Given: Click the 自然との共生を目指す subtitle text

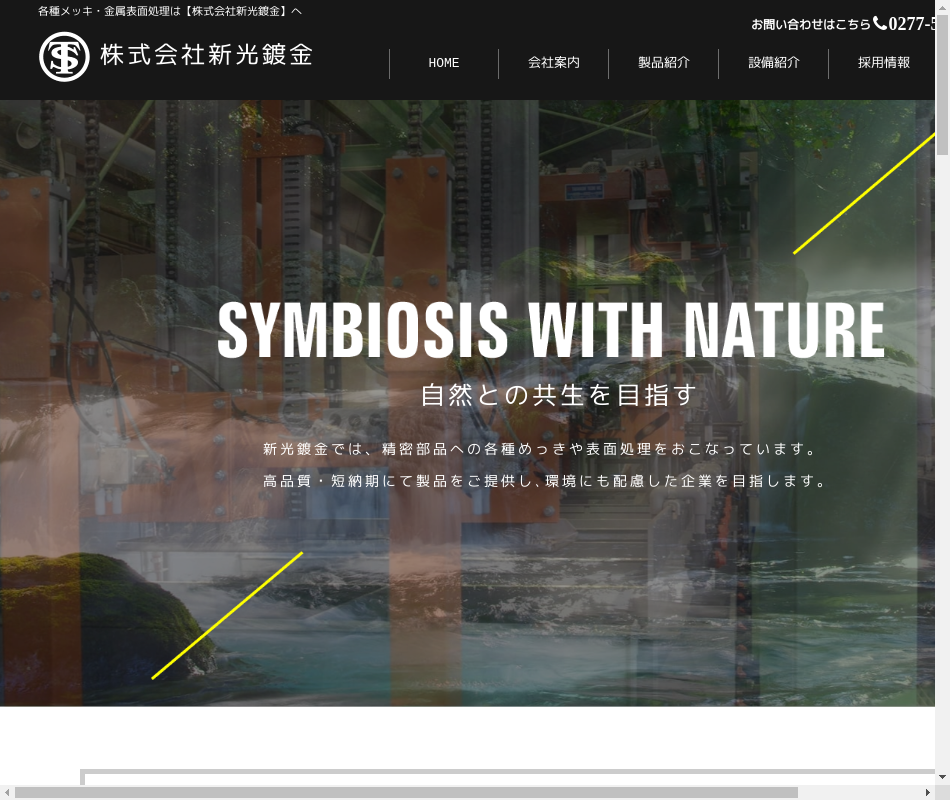Looking at the screenshot, I should 558,395.
